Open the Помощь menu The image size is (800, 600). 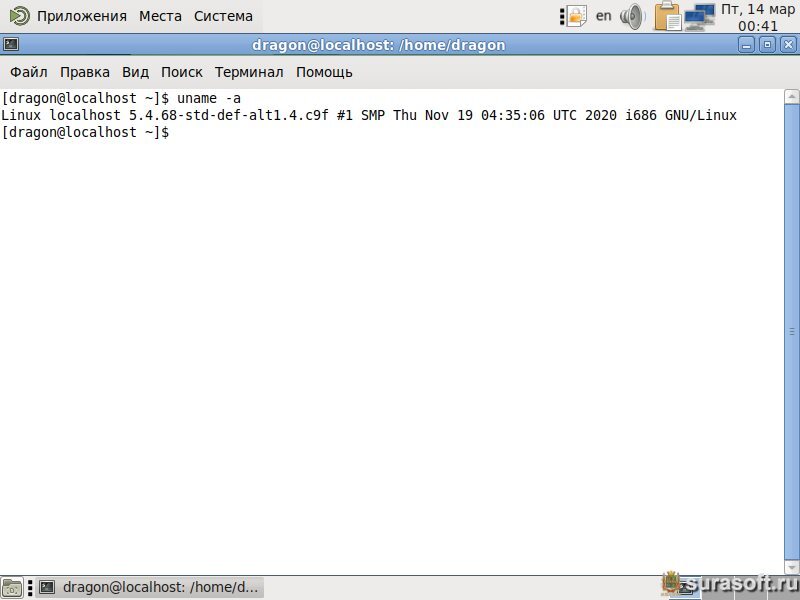click(324, 72)
